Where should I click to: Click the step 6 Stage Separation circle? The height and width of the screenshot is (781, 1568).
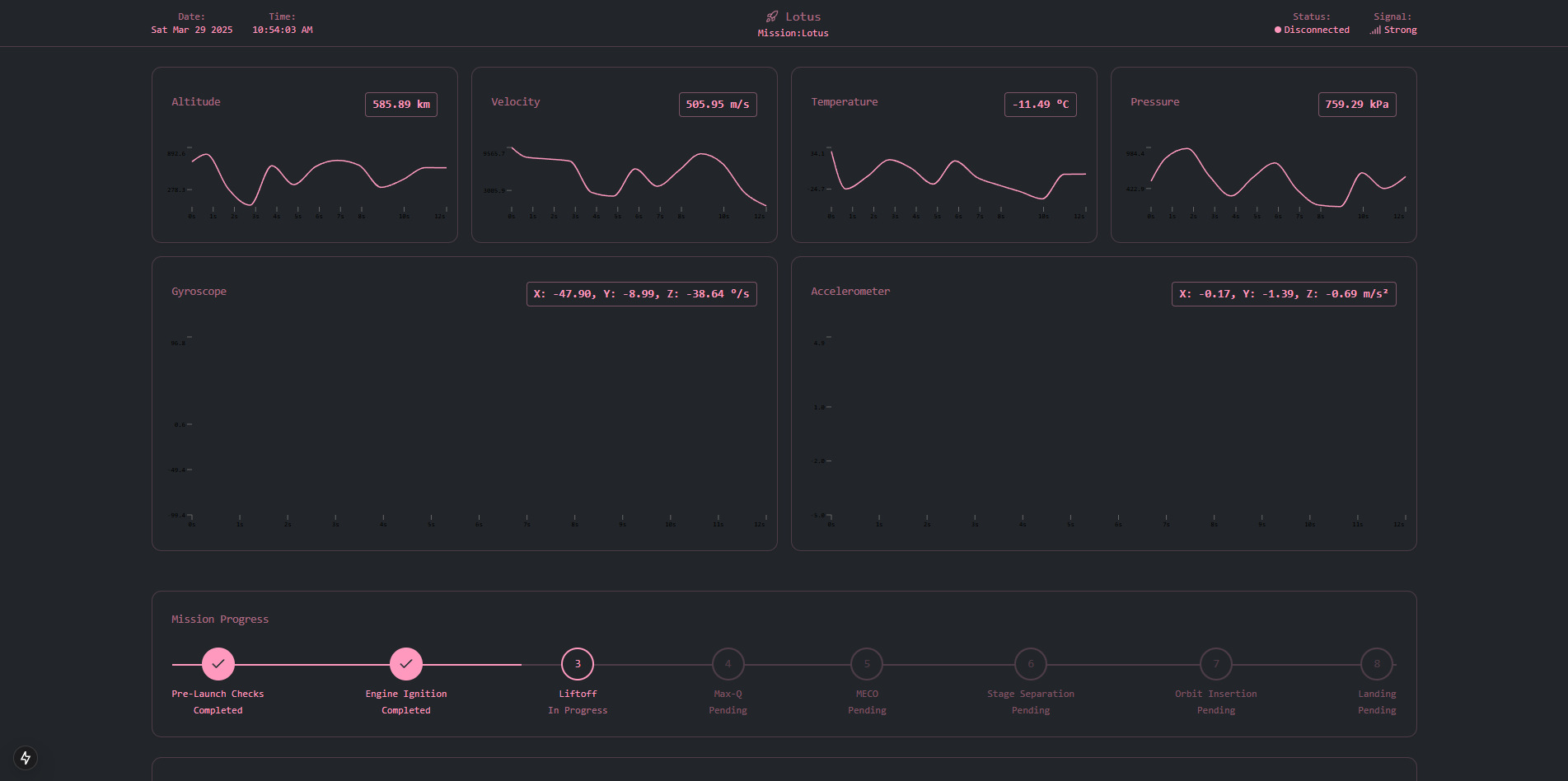[x=1031, y=664]
